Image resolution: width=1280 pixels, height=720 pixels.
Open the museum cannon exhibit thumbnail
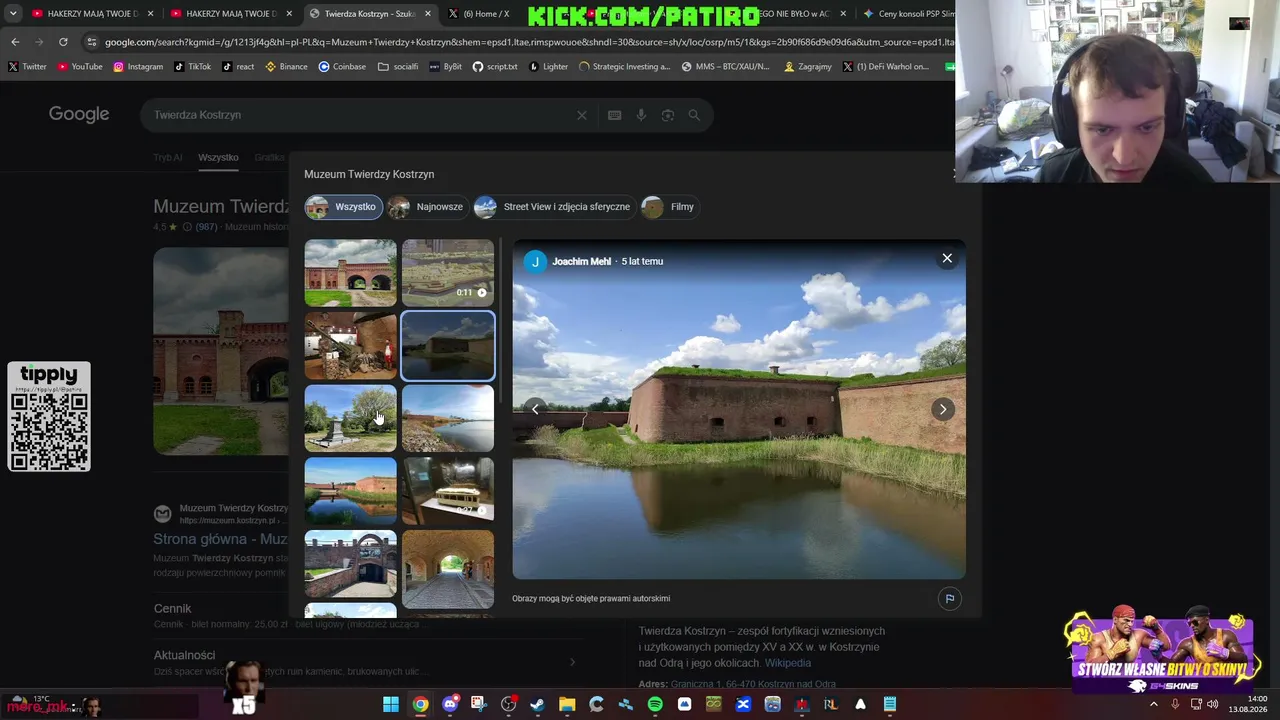coord(350,346)
